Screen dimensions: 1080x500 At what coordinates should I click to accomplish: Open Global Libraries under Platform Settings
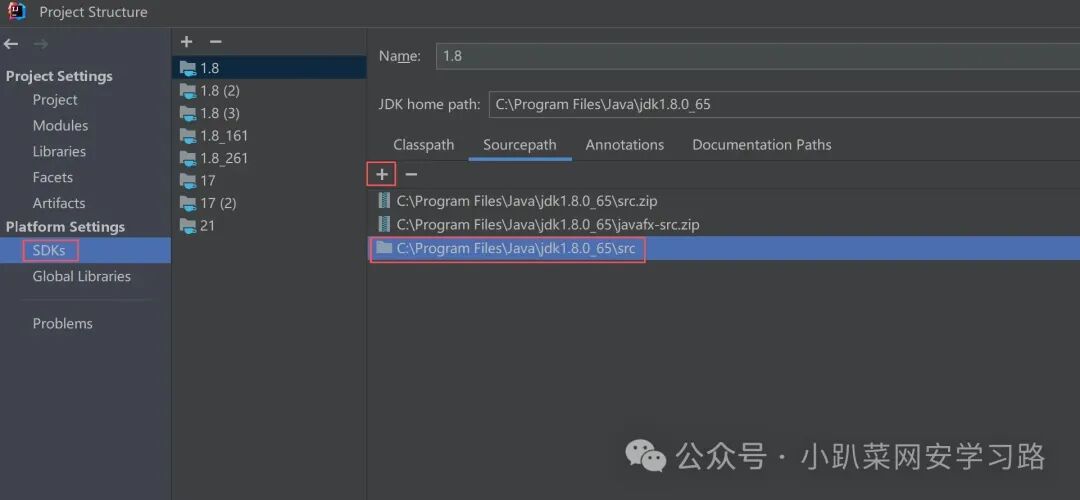81,276
